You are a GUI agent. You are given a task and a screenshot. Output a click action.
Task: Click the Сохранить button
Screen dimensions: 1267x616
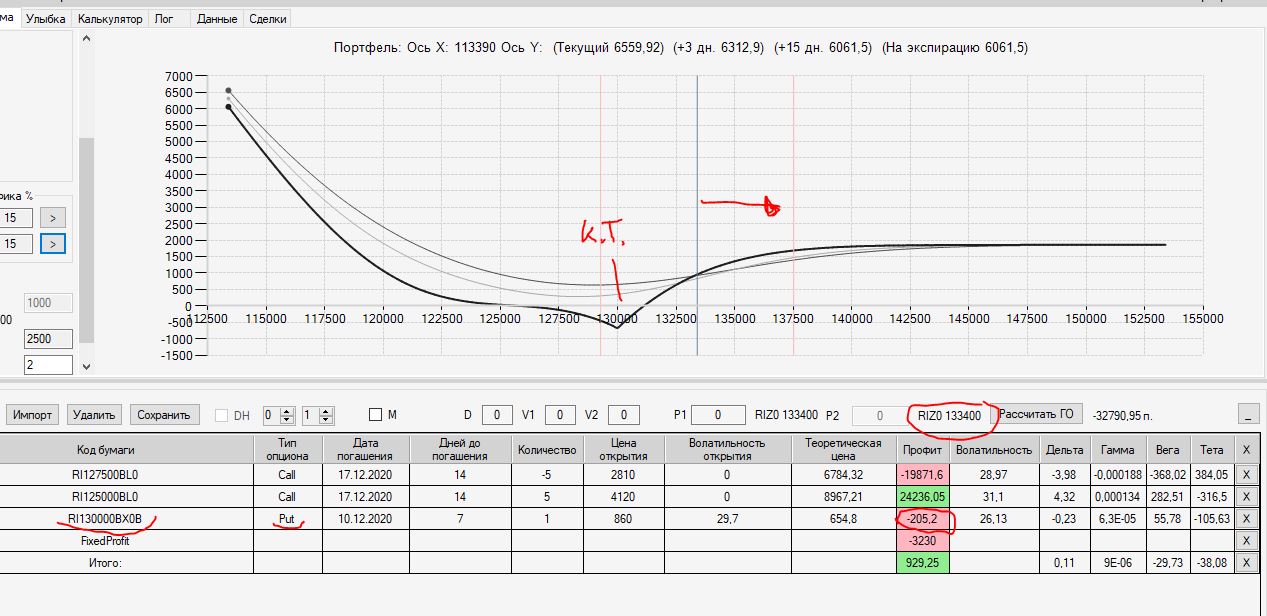[x=165, y=414]
